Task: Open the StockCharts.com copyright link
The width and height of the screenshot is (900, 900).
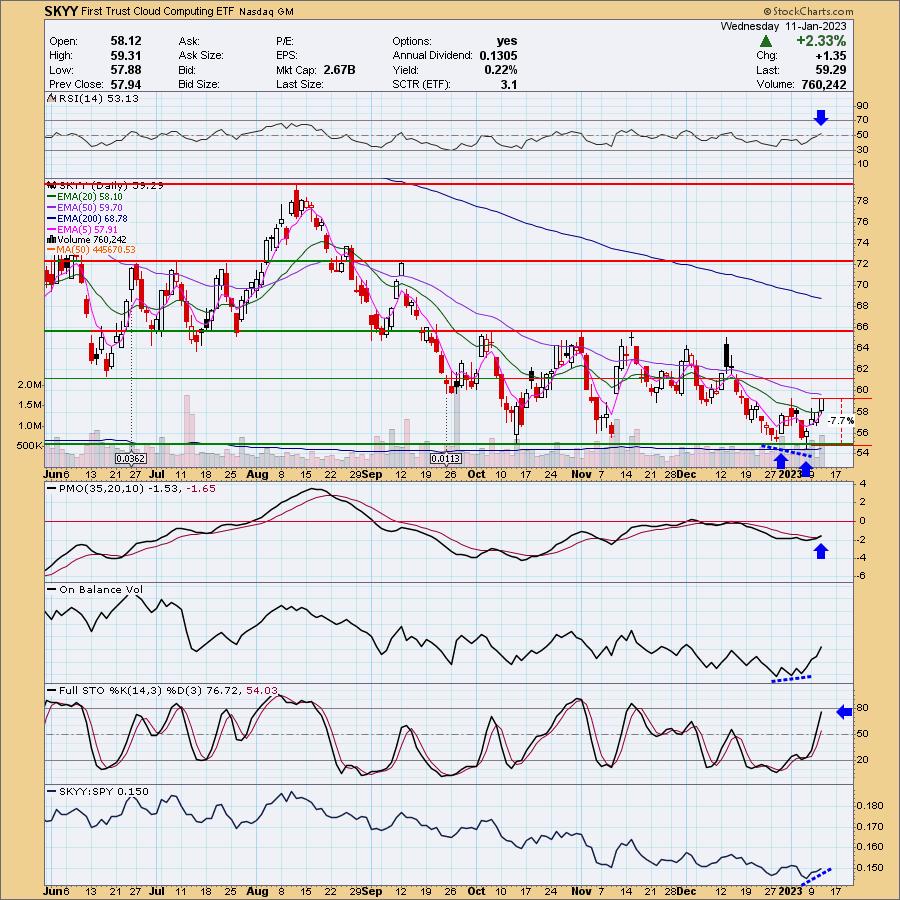Action: [x=808, y=11]
